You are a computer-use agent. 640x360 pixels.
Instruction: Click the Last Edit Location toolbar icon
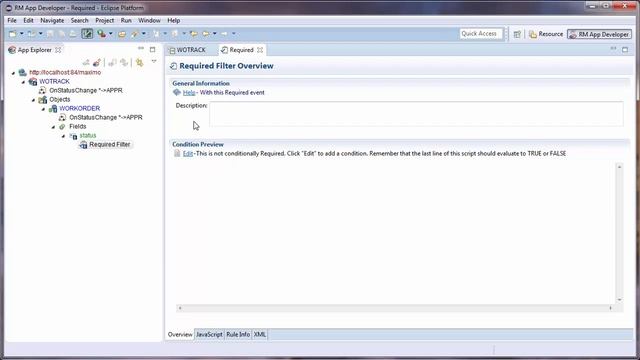point(193,34)
